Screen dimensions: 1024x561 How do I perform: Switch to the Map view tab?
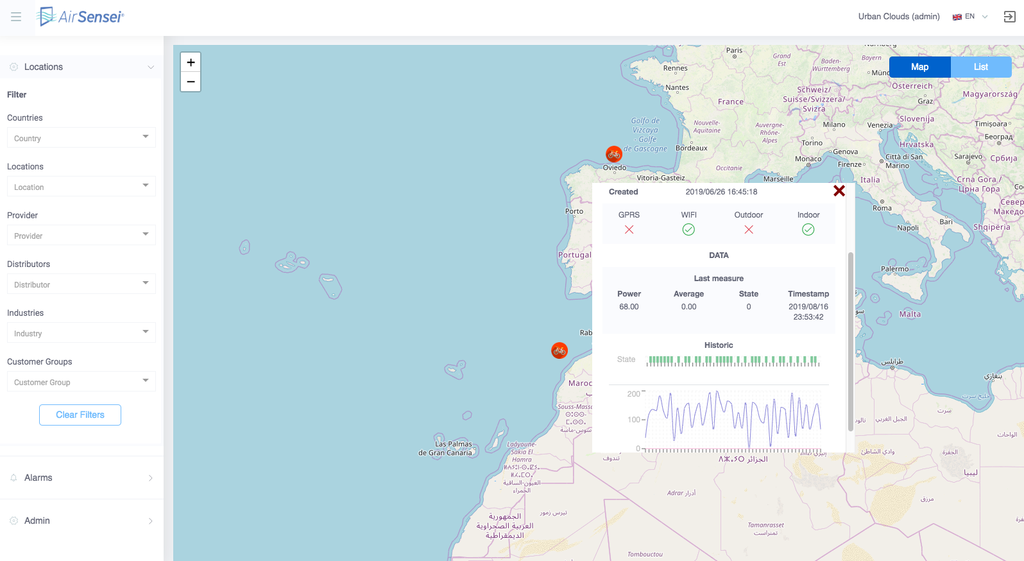(x=919, y=67)
